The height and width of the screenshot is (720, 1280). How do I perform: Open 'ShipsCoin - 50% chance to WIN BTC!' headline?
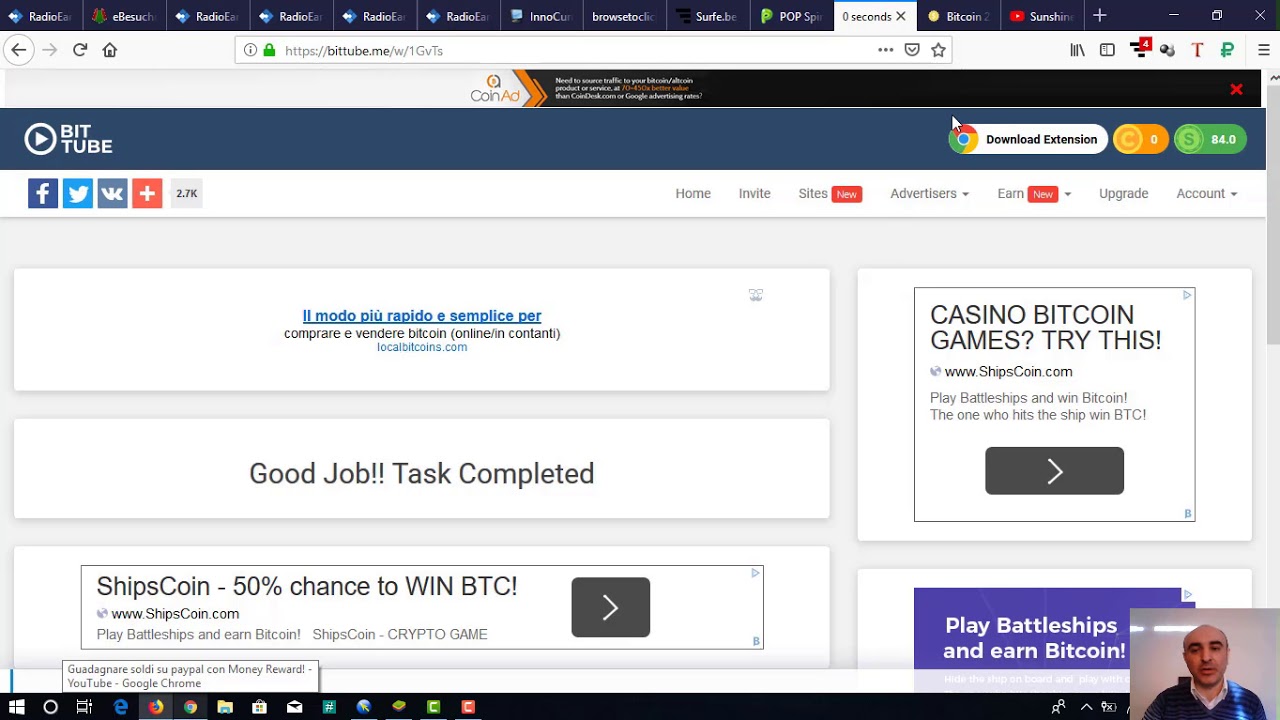(x=307, y=586)
